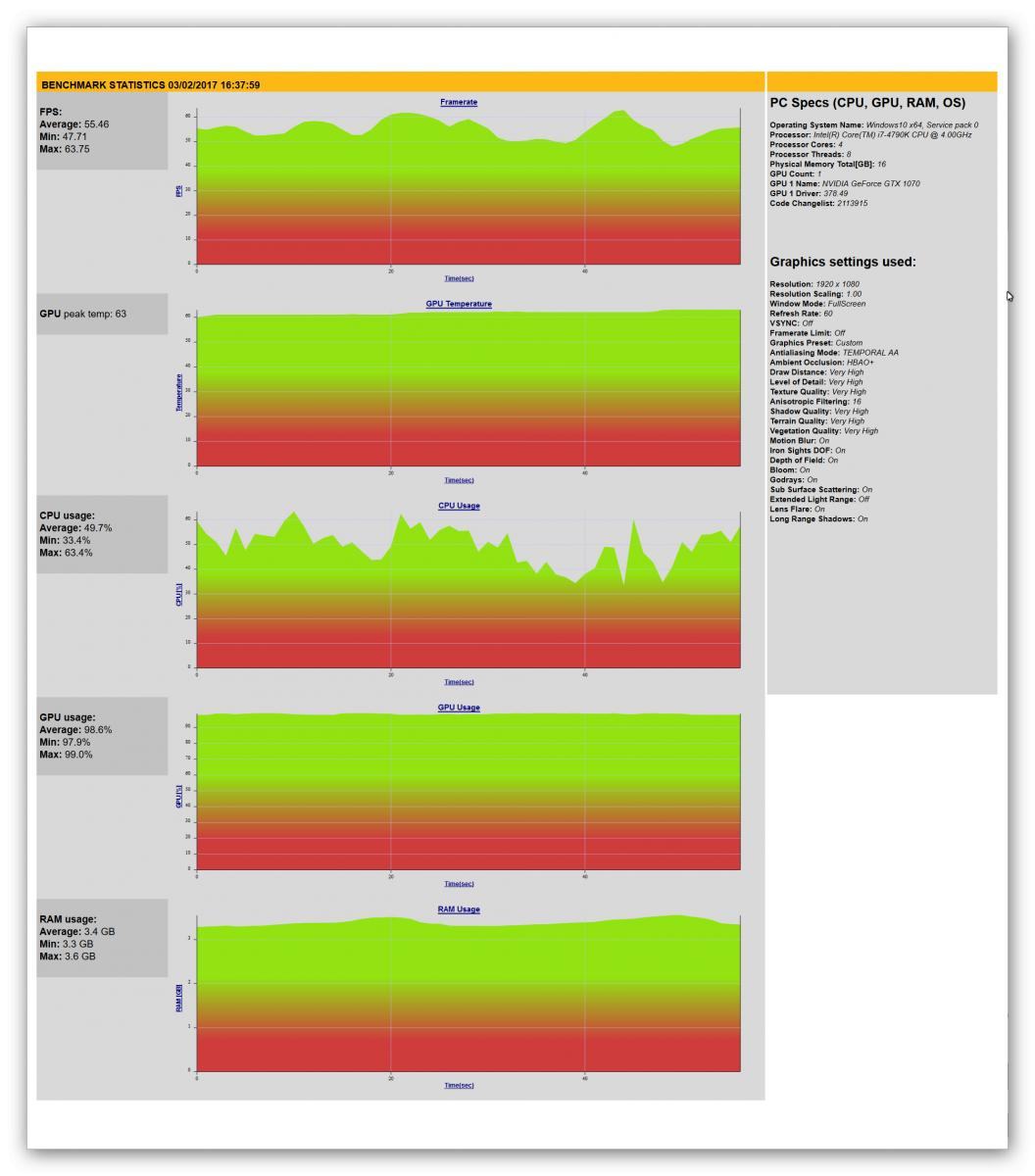Screen dimensions: 1035x1176
Task: Click the Anisotropic Filtering: 16 line
Action: click(x=815, y=402)
